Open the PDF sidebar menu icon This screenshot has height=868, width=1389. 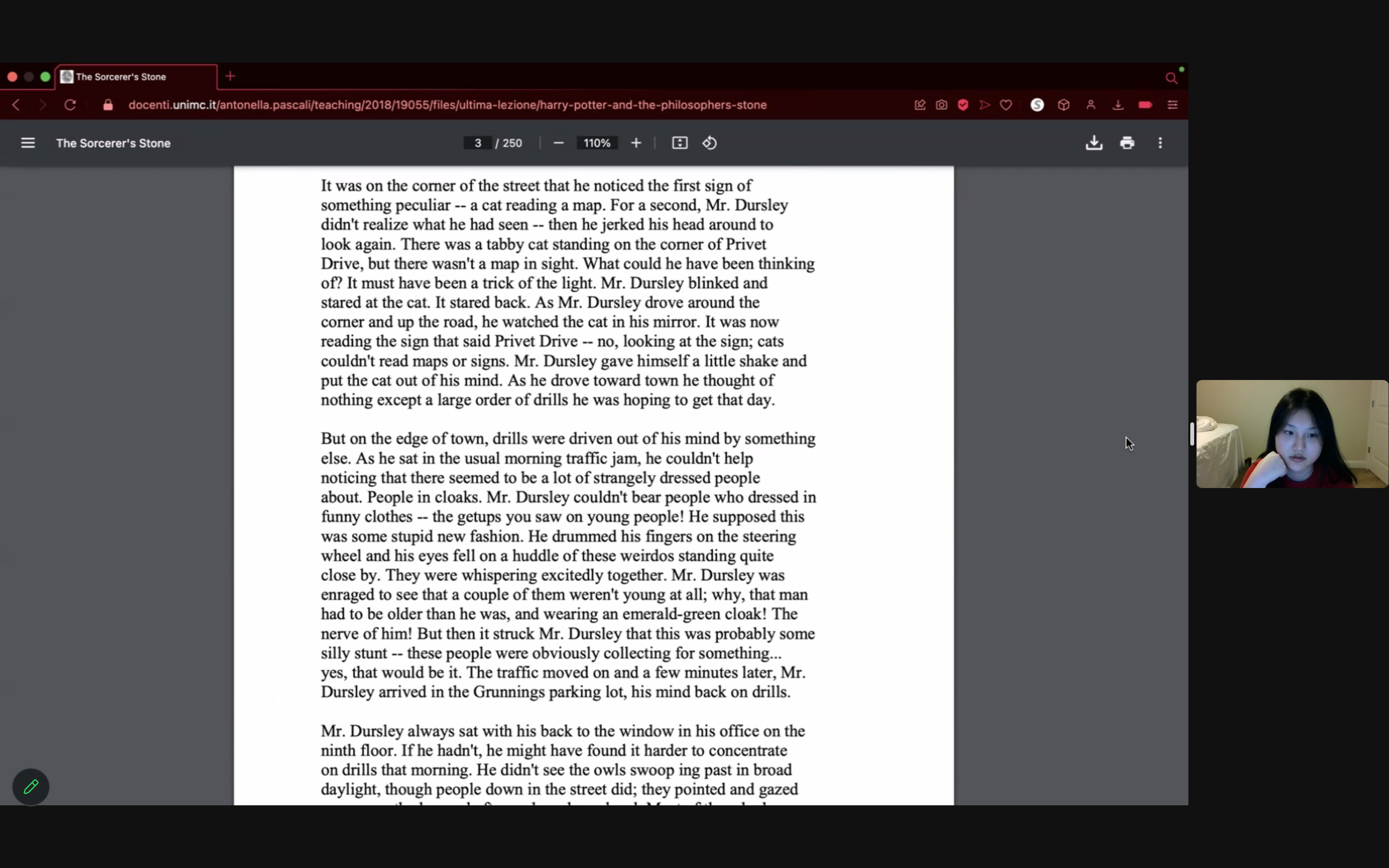[x=27, y=143]
